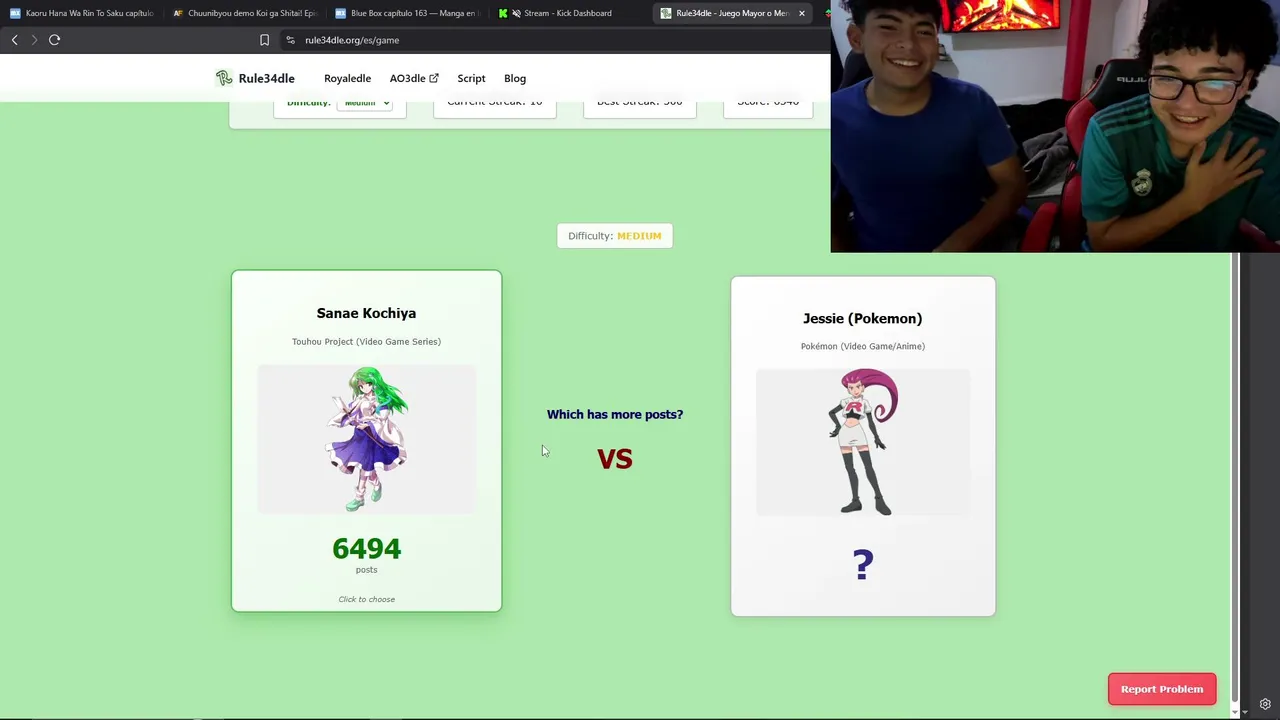Close the Rule34dle browser tab

pyautogui.click(x=801, y=13)
